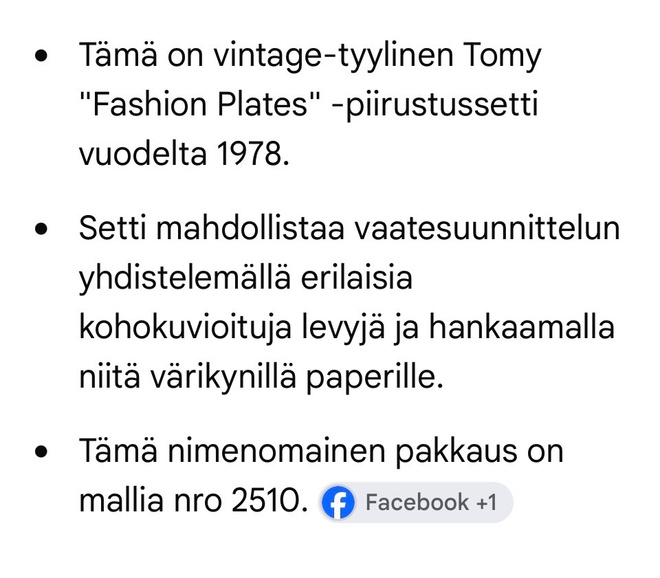Open the Facebook +1 source chip
The height and width of the screenshot is (578, 660).
tap(415, 502)
